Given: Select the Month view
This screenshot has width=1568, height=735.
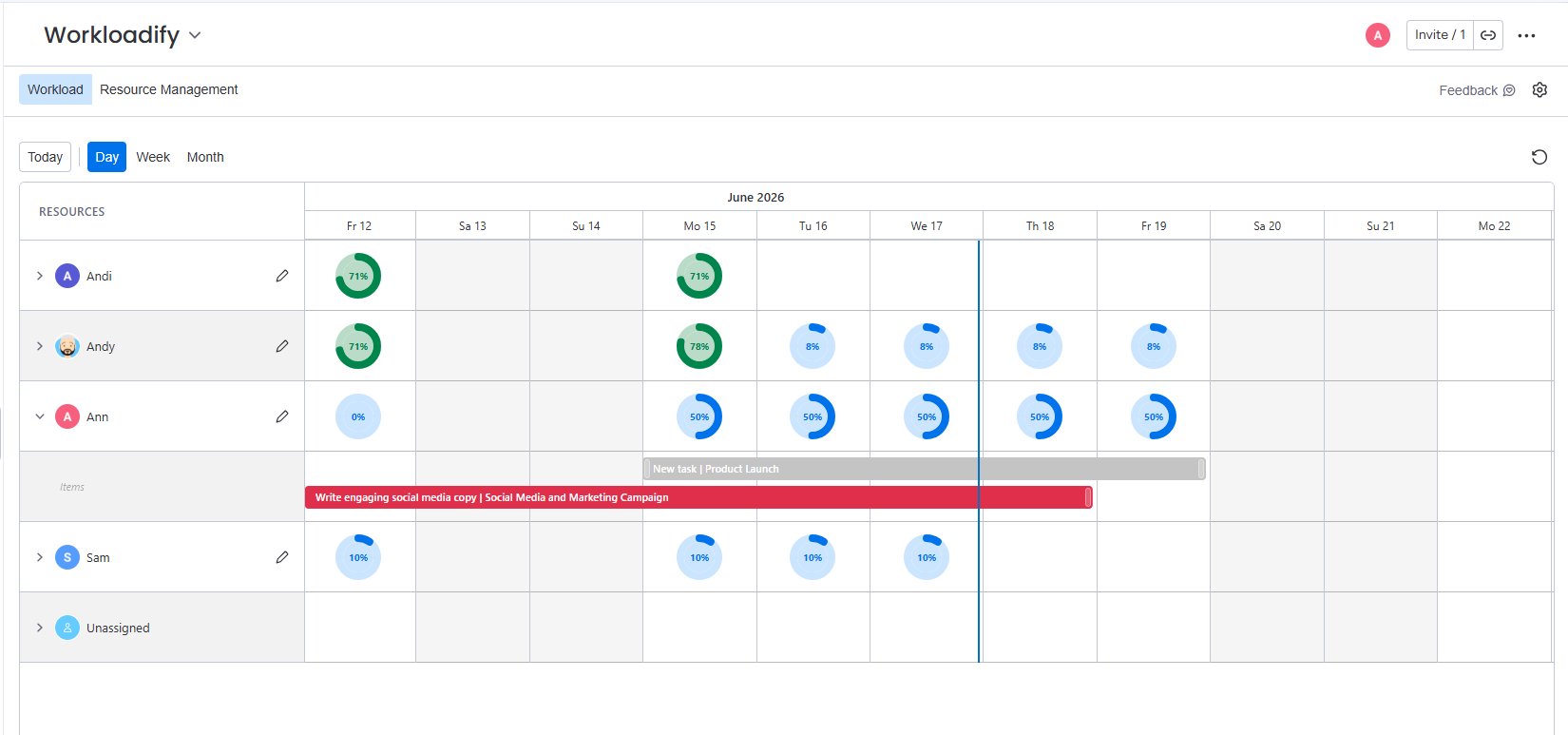Looking at the screenshot, I should point(205,157).
